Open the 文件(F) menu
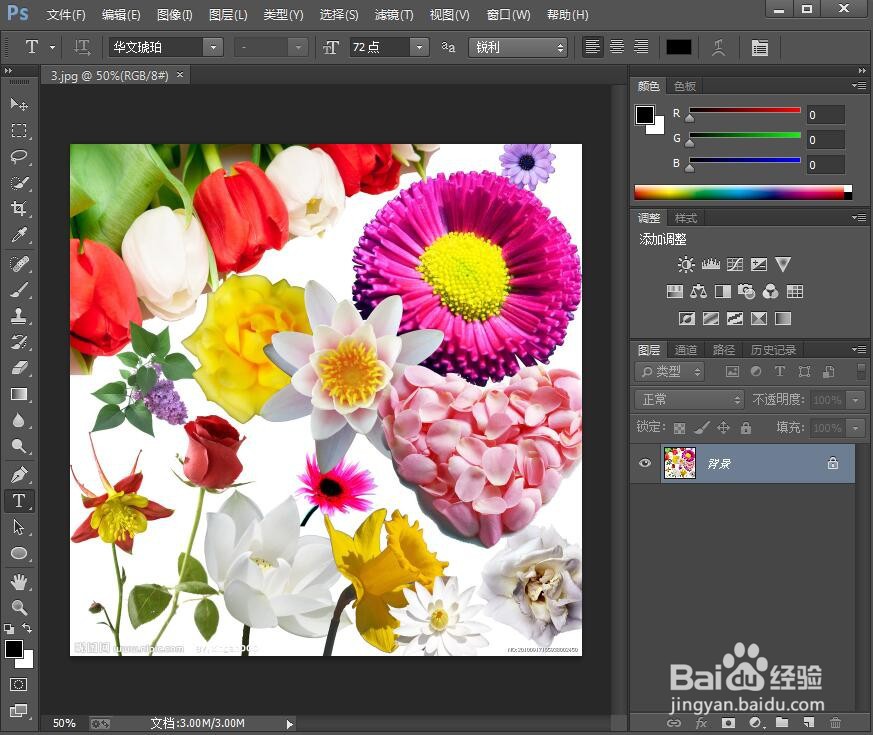873x735 pixels. click(66, 14)
